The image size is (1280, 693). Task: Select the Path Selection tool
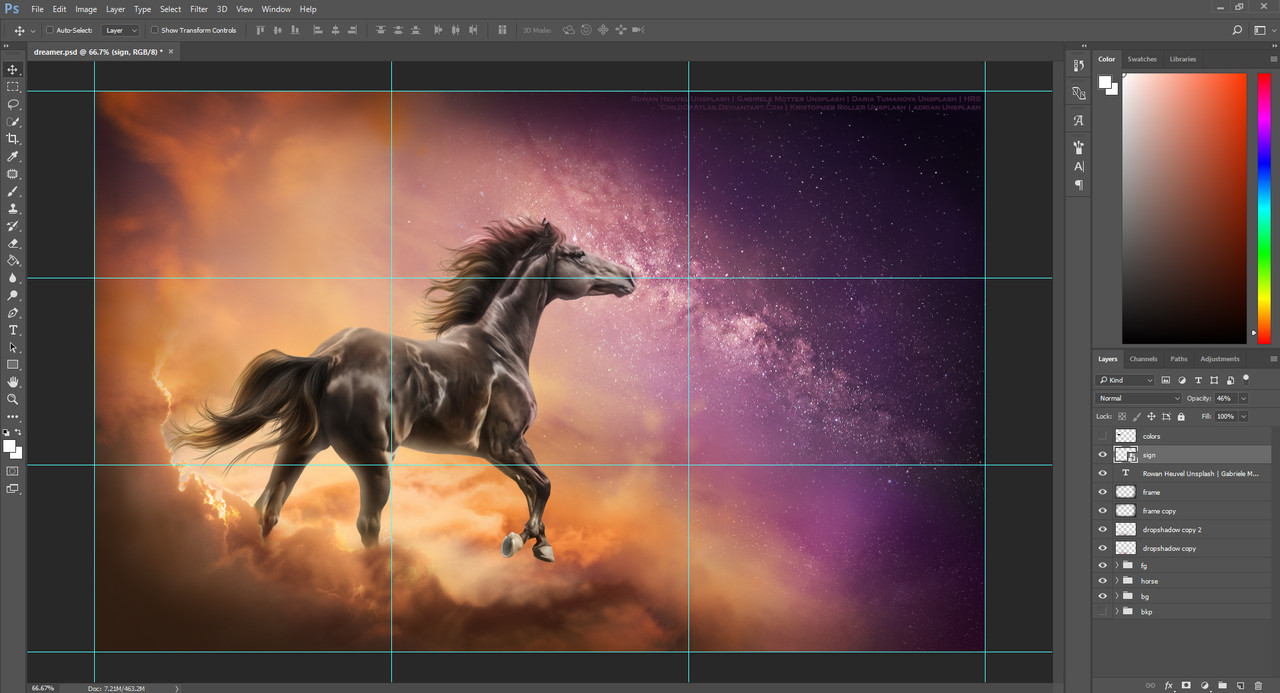coord(13,348)
